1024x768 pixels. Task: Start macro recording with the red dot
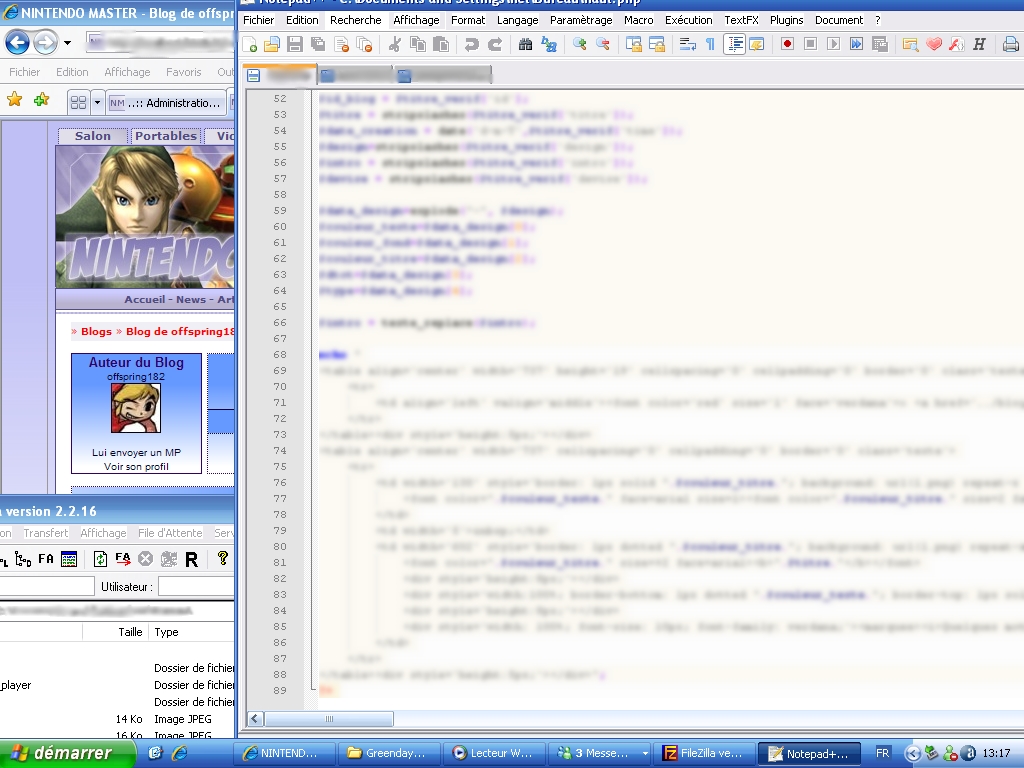click(787, 44)
